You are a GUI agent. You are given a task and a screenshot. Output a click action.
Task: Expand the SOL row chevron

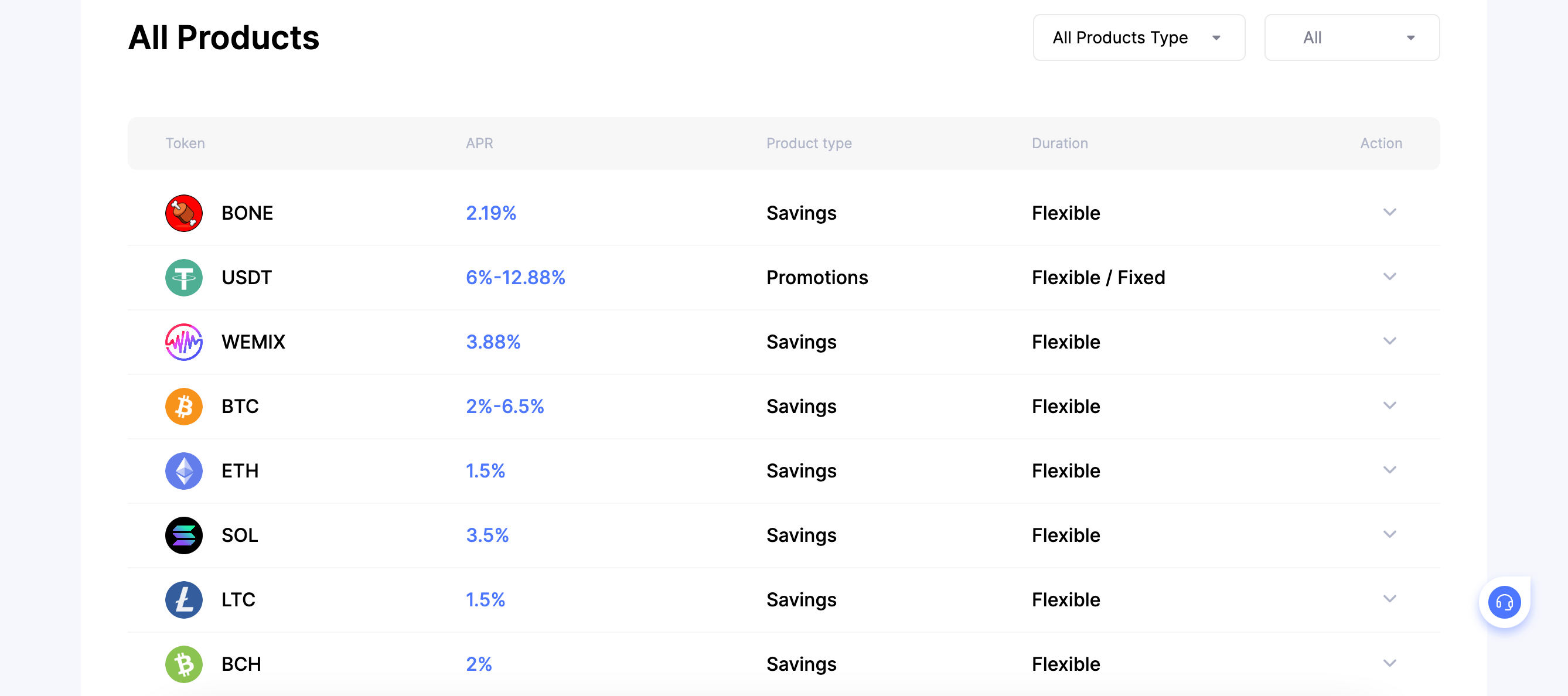[x=1390, y=535]
